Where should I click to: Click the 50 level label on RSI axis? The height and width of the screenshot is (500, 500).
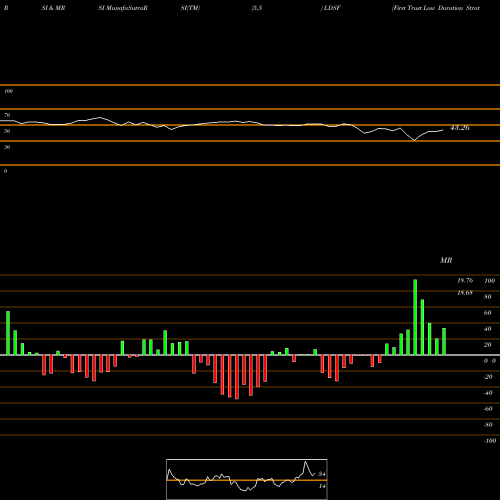pyautogui.click(x=7, y=131)
